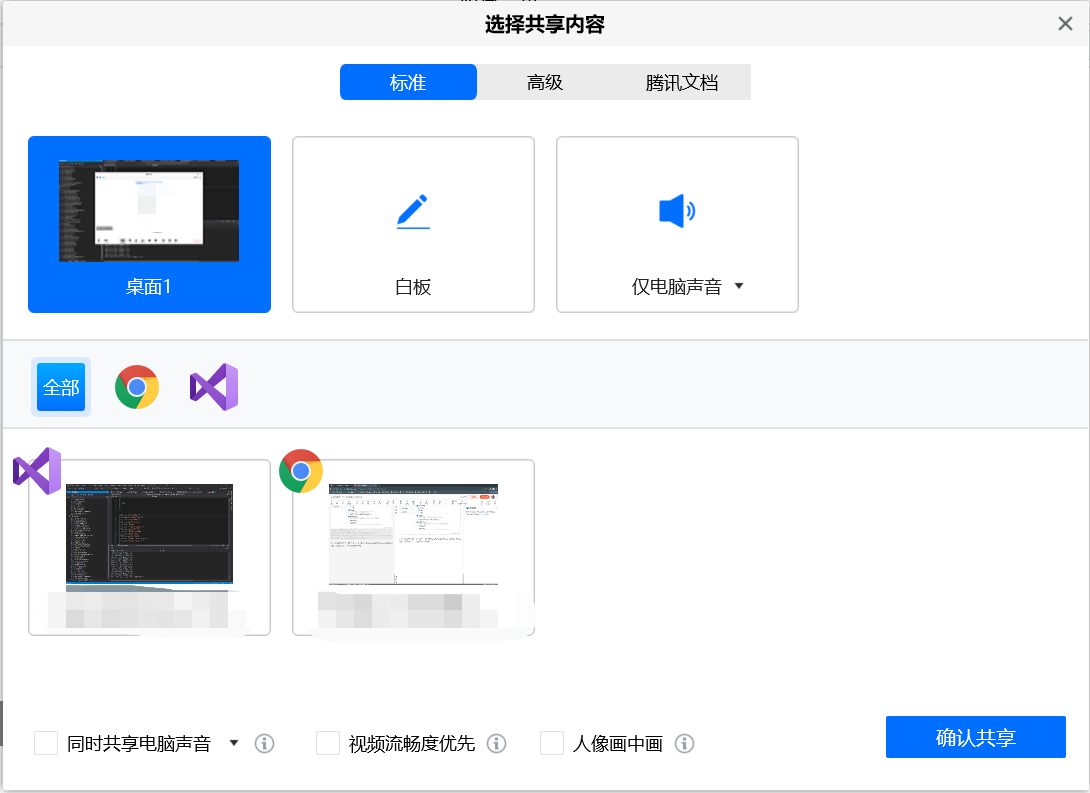Switch to the 标准 tab

[408, 82]
